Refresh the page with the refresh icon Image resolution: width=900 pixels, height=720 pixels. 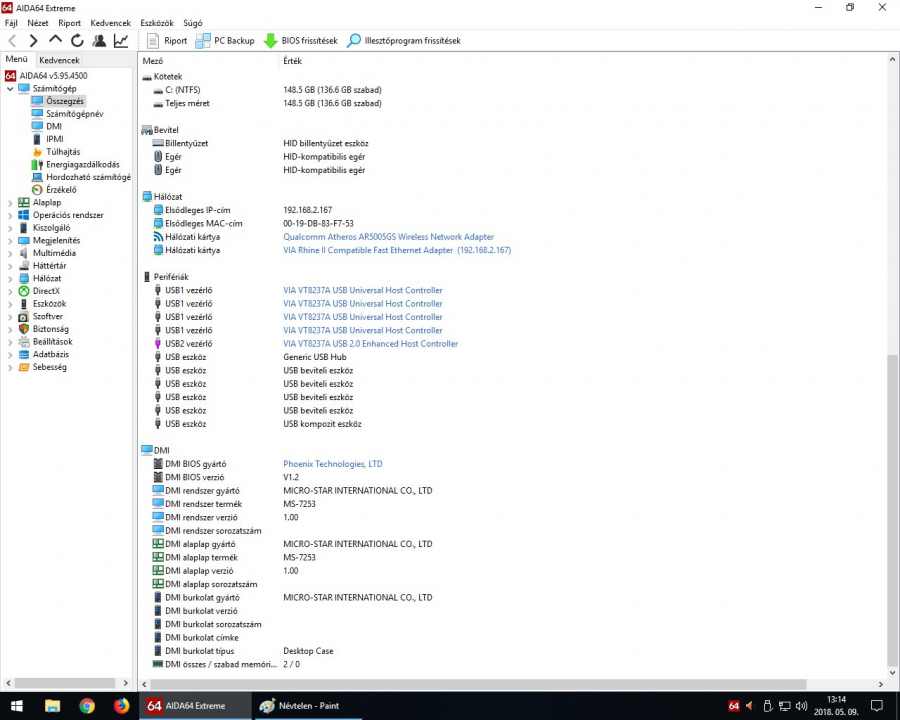click(x=77, y=41)
